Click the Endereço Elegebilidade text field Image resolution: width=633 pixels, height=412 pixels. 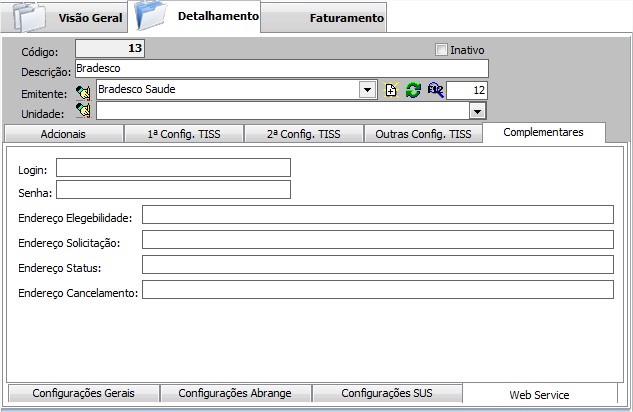377,215
